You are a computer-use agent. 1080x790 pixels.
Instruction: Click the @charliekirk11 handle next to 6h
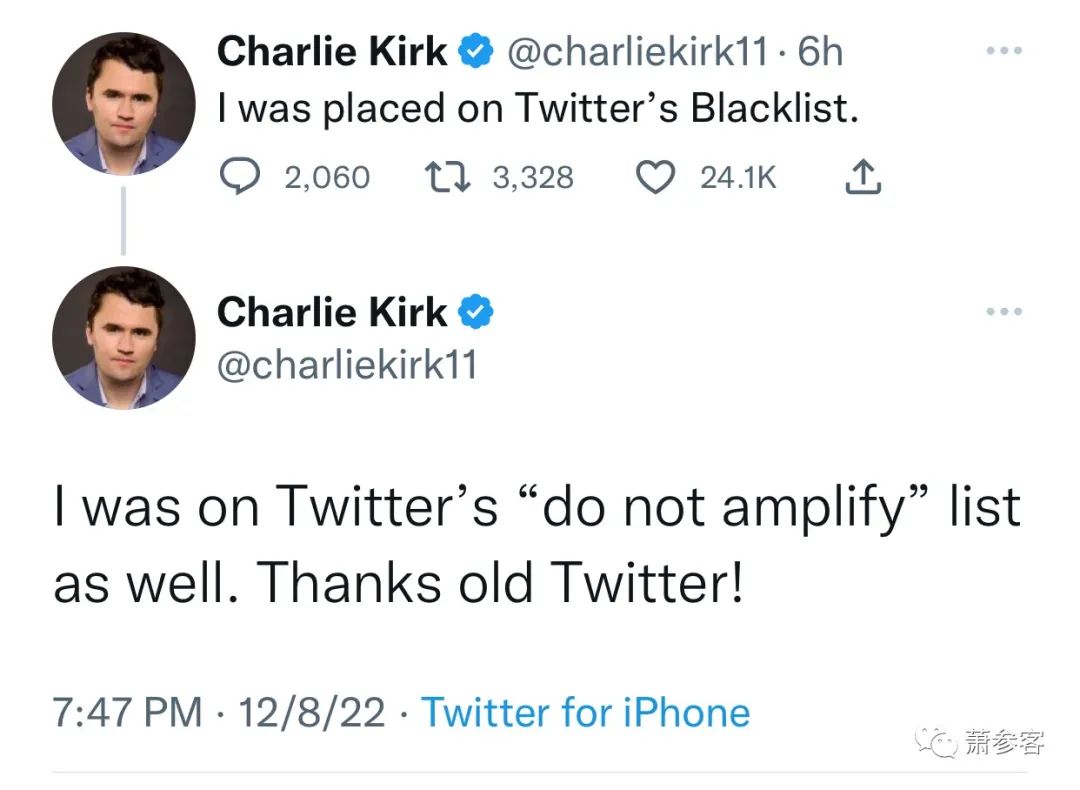(638, 52)
